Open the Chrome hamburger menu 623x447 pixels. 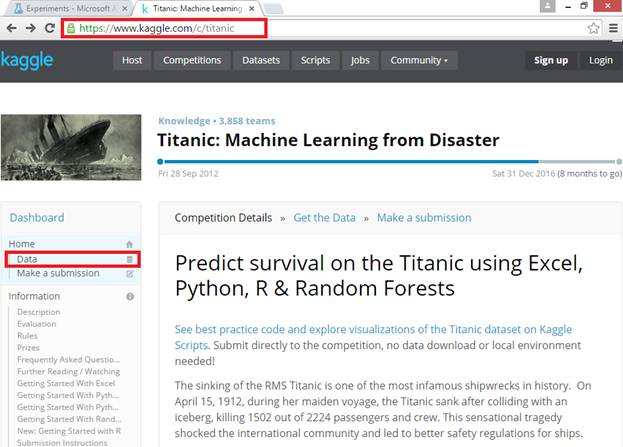tap(613, 28)
